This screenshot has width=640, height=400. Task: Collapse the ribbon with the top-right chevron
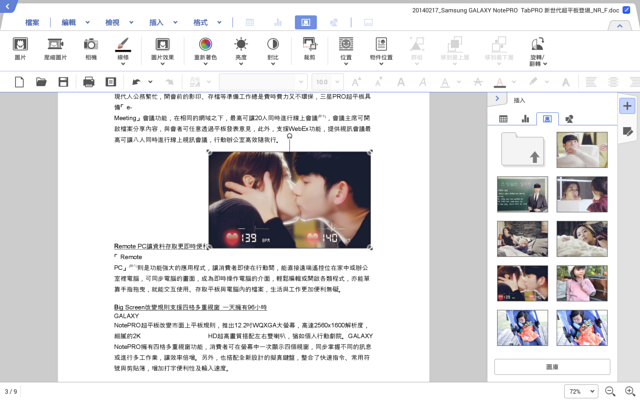(x=620, y=26)
